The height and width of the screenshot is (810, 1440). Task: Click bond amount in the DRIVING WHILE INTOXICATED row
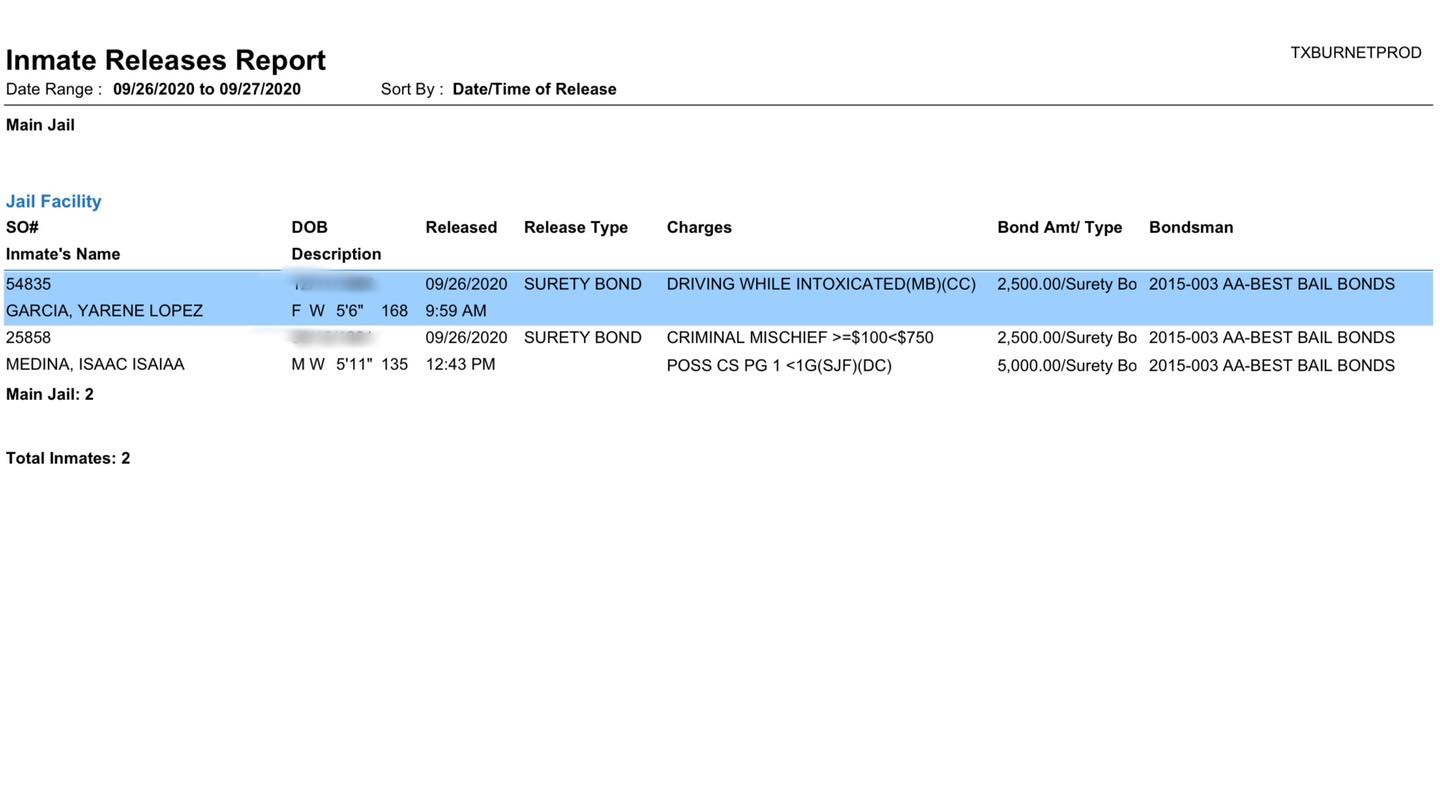1067,284
